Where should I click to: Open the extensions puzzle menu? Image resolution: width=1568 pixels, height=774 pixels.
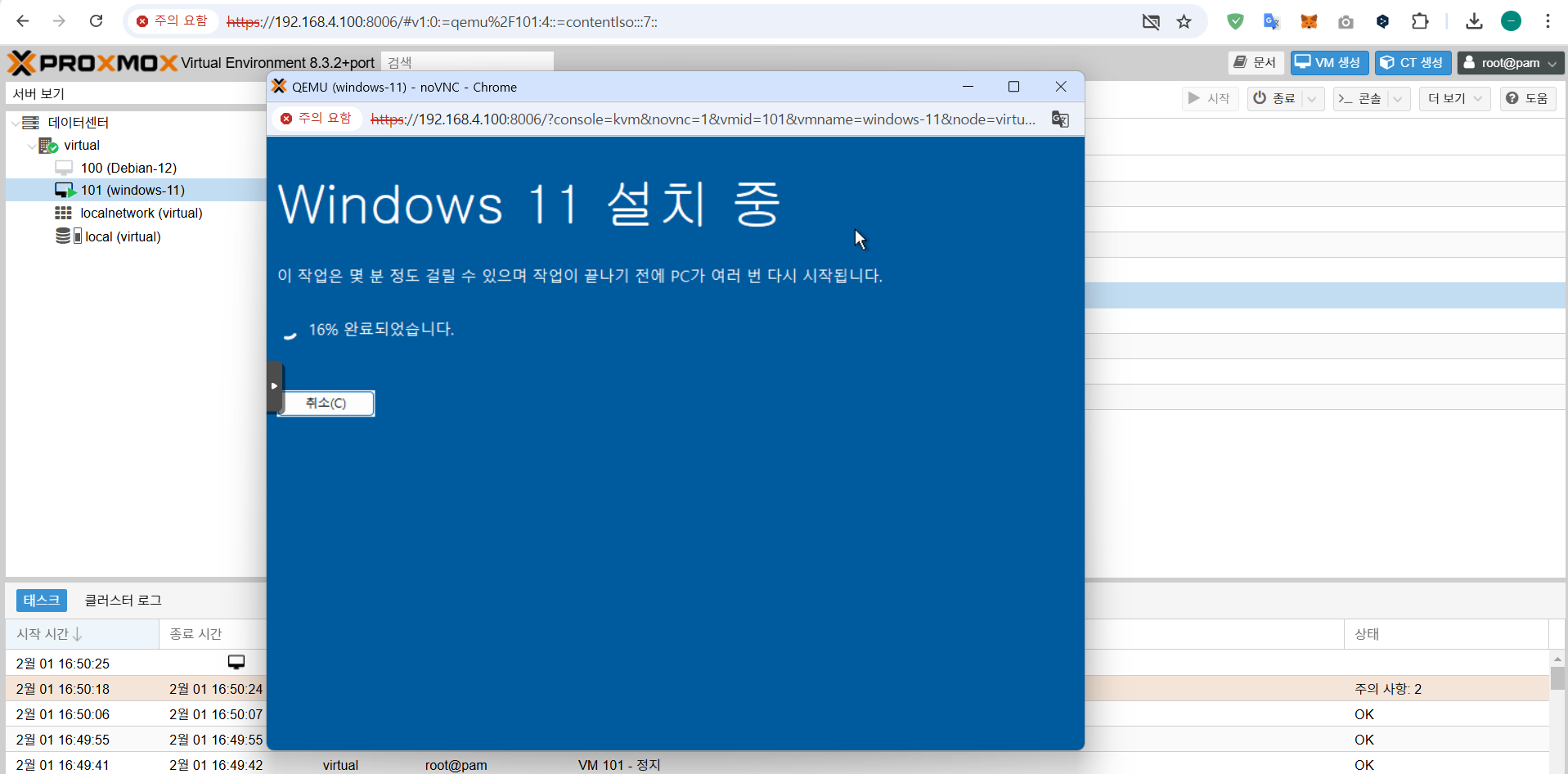[x=1420, y=21]
